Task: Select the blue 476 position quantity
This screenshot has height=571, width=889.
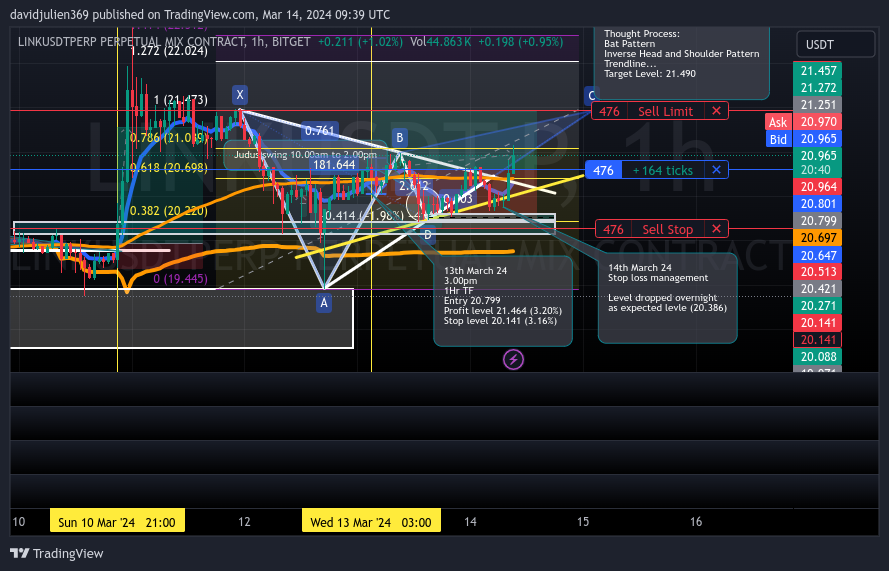Action: pyautogui.click(x=603, y=170)
